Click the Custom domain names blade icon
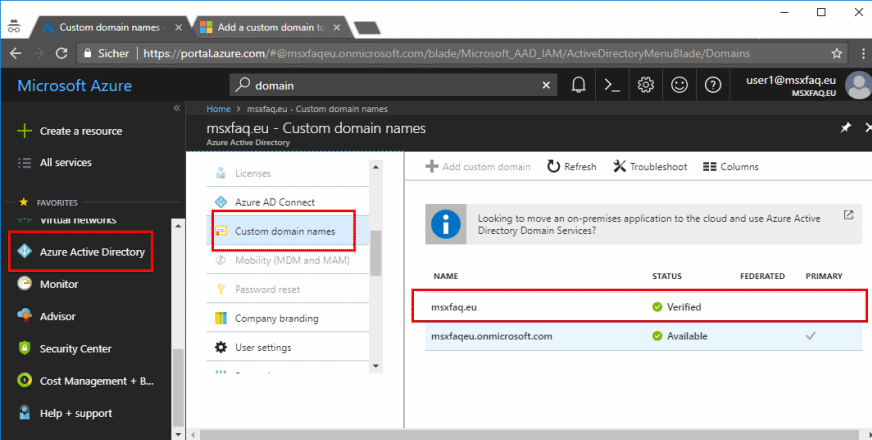This screenshot has width=872, height=440. (x=221, y=231)
